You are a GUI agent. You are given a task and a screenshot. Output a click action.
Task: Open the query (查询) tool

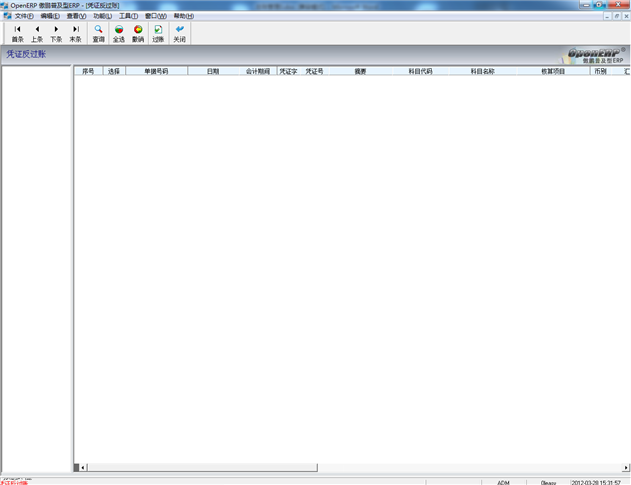tap(98, 33)
